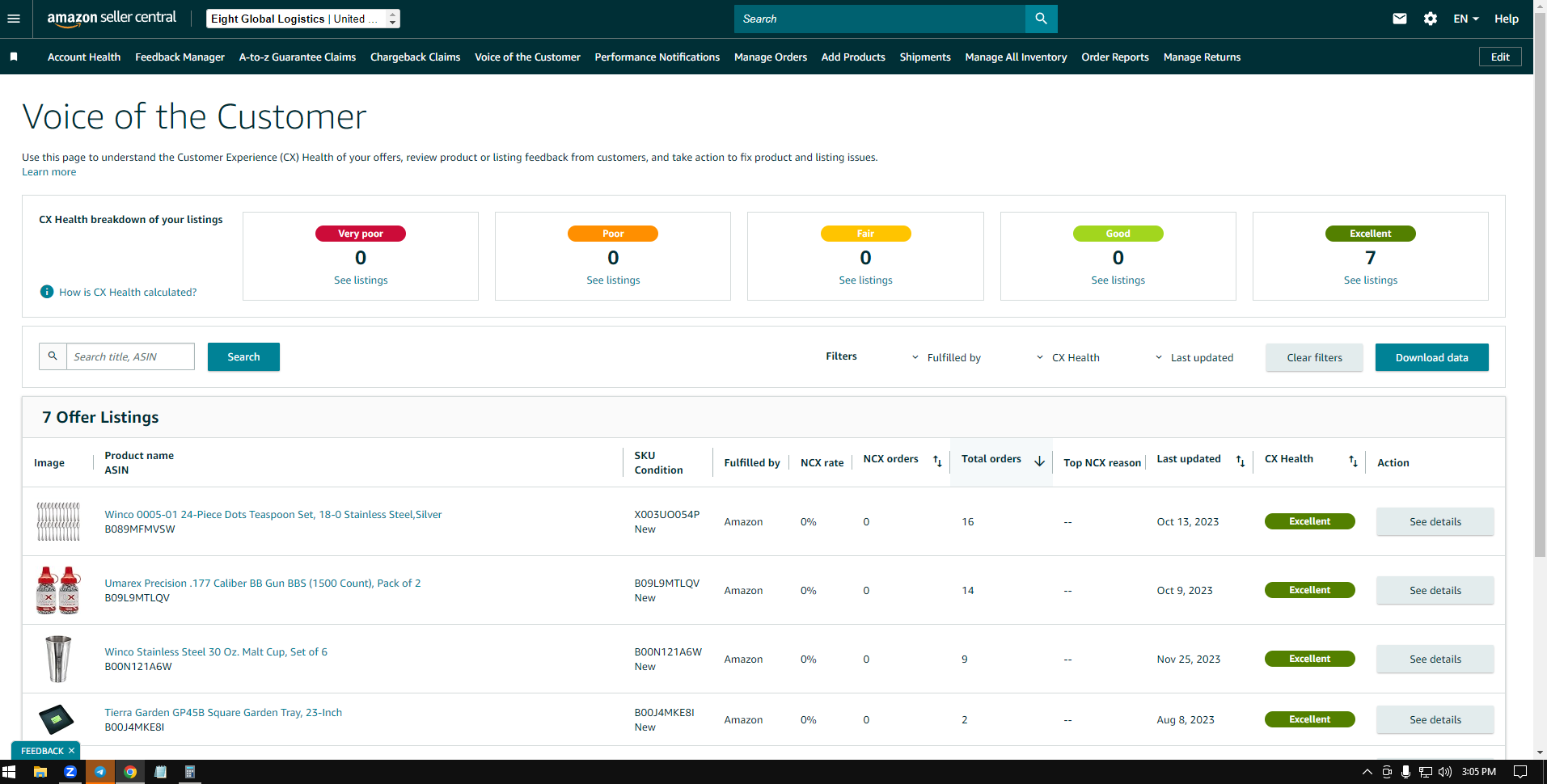Show hidden system tray icons
The width and height of the screenshot is (1547, 784).
(x=1367, y=772)
